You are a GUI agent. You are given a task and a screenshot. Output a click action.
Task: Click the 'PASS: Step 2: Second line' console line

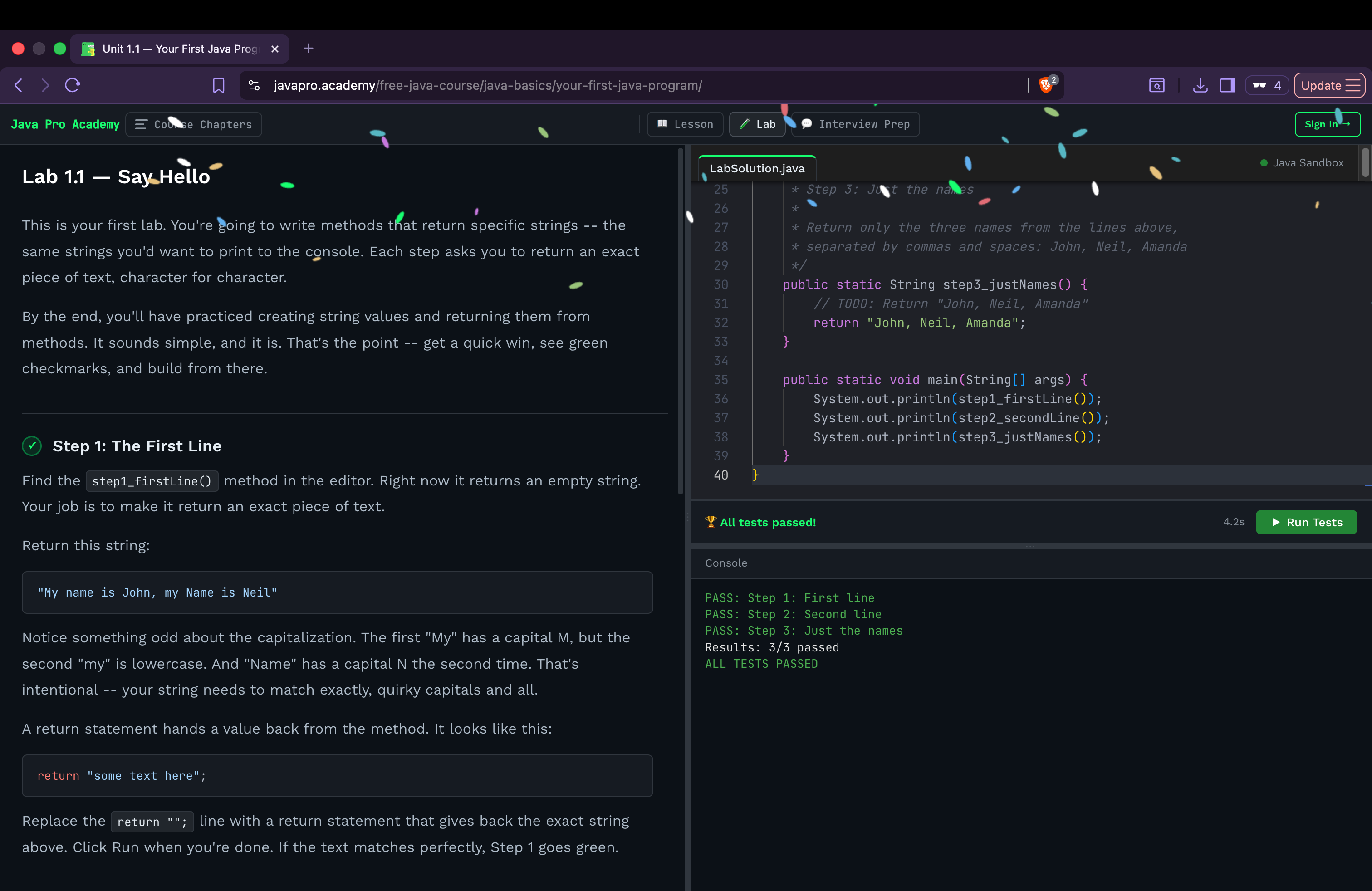point(793,614)
